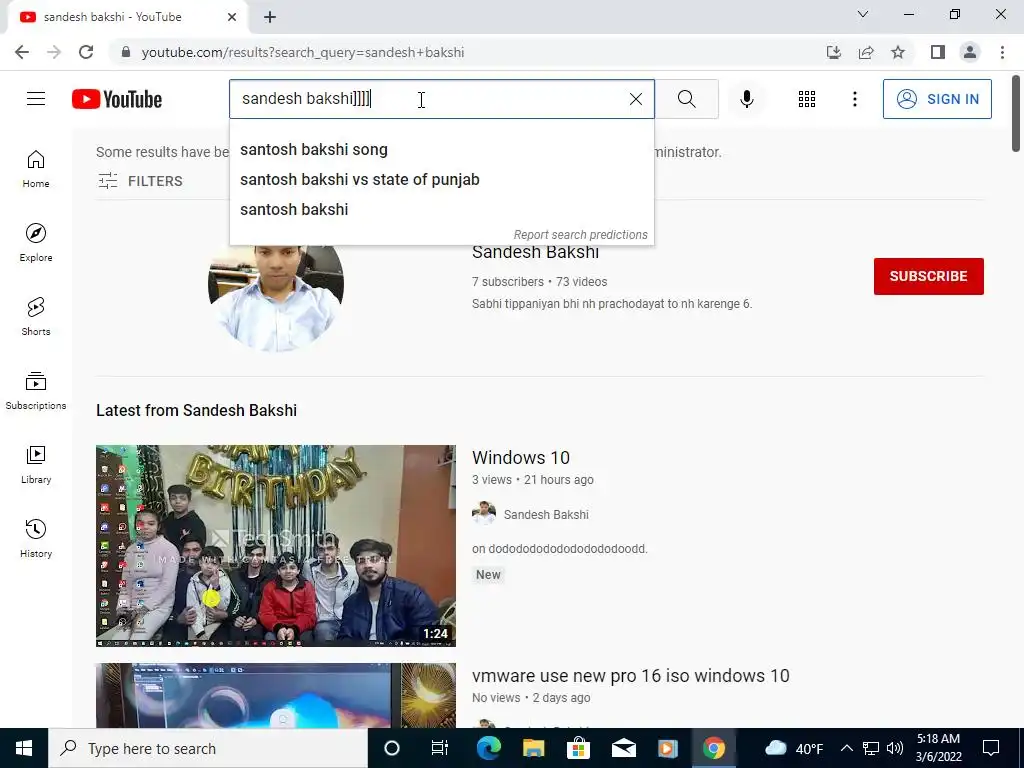
Task: Start voice search with the microphone
Action: pyautogui.click(x=747, y=99)
